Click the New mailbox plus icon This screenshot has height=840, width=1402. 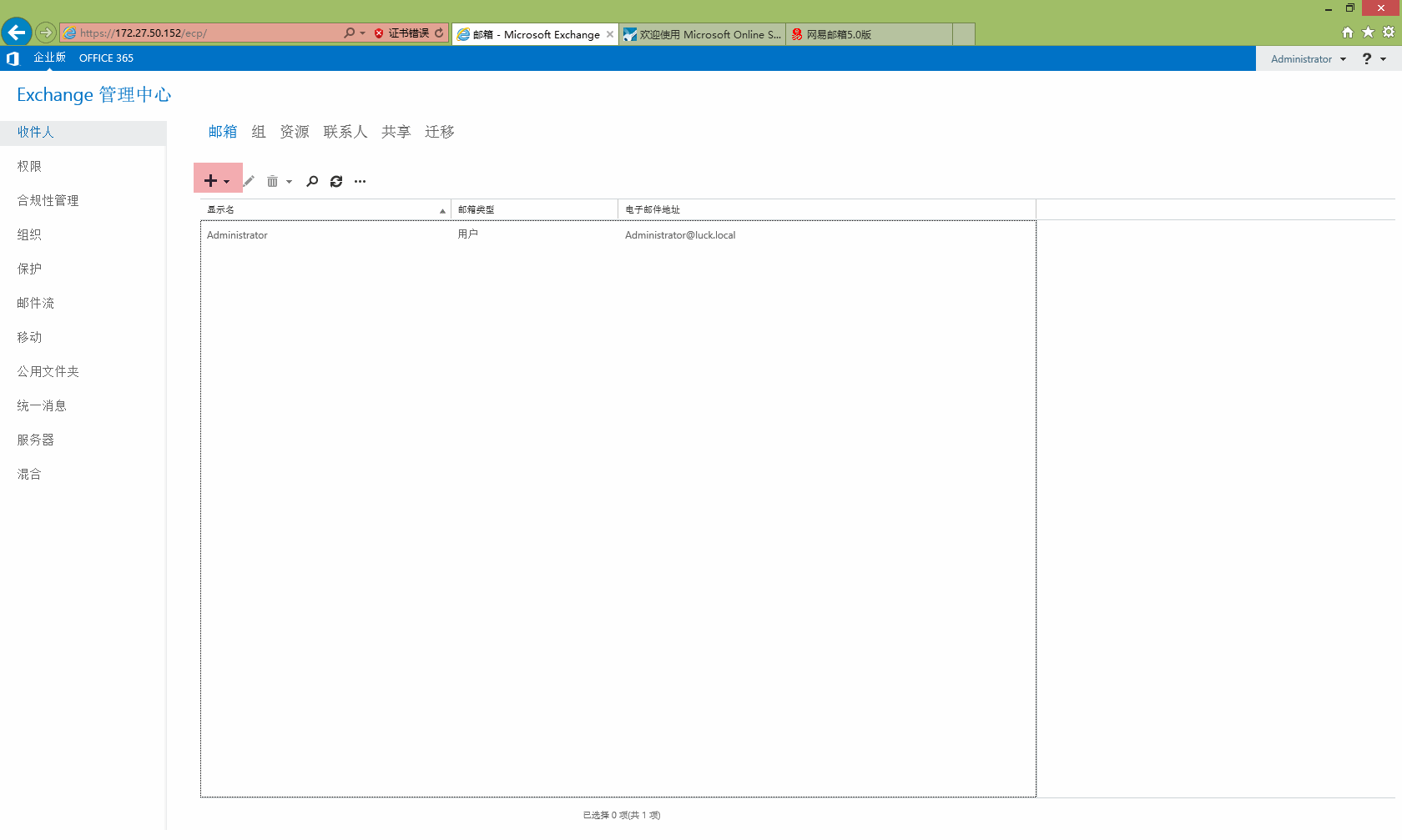tap(210, 180)
